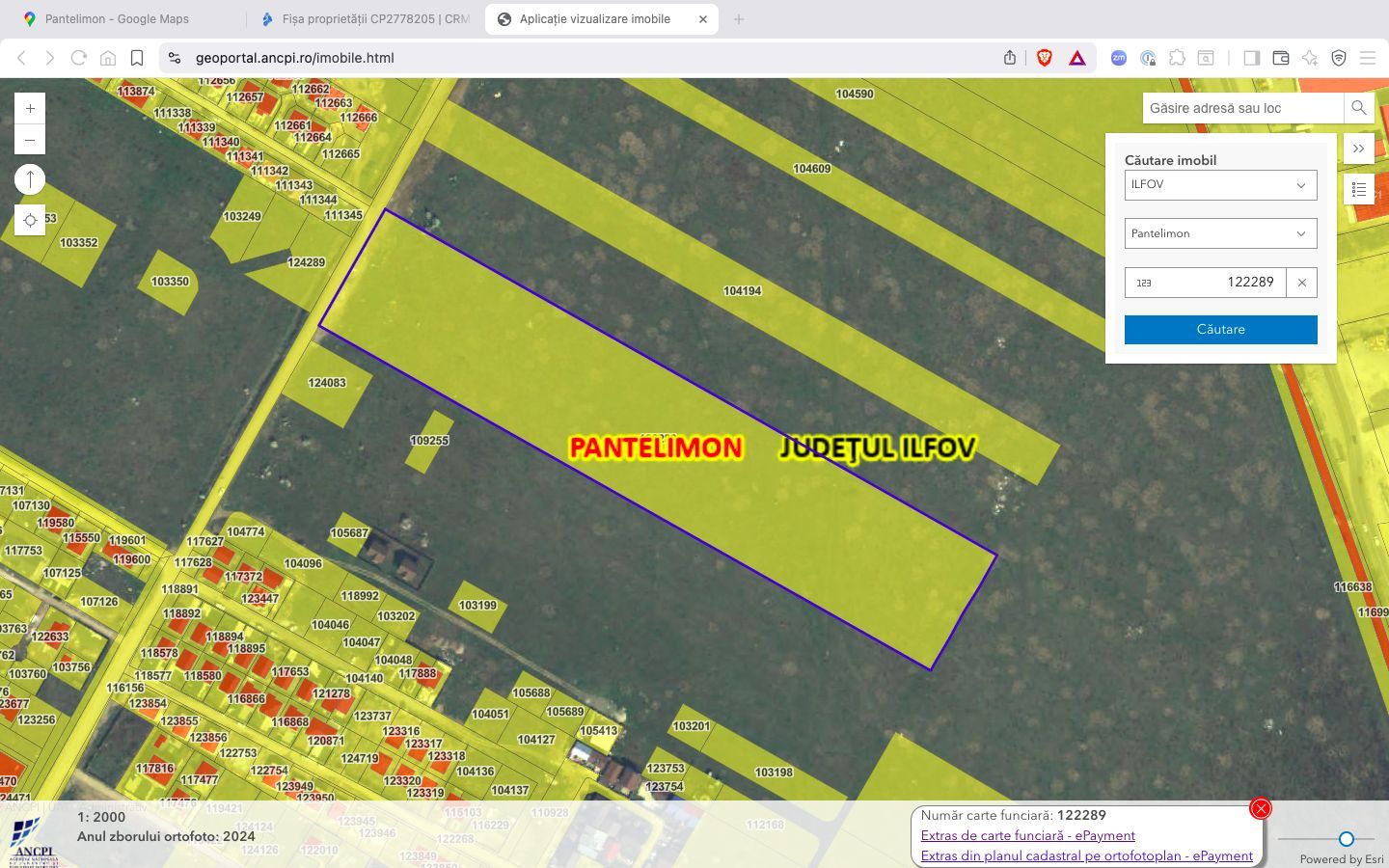Click the Găsire adresă sau loc field
The width and height of the screenshot is (1389, 868).
click(x=1242, y=108)
